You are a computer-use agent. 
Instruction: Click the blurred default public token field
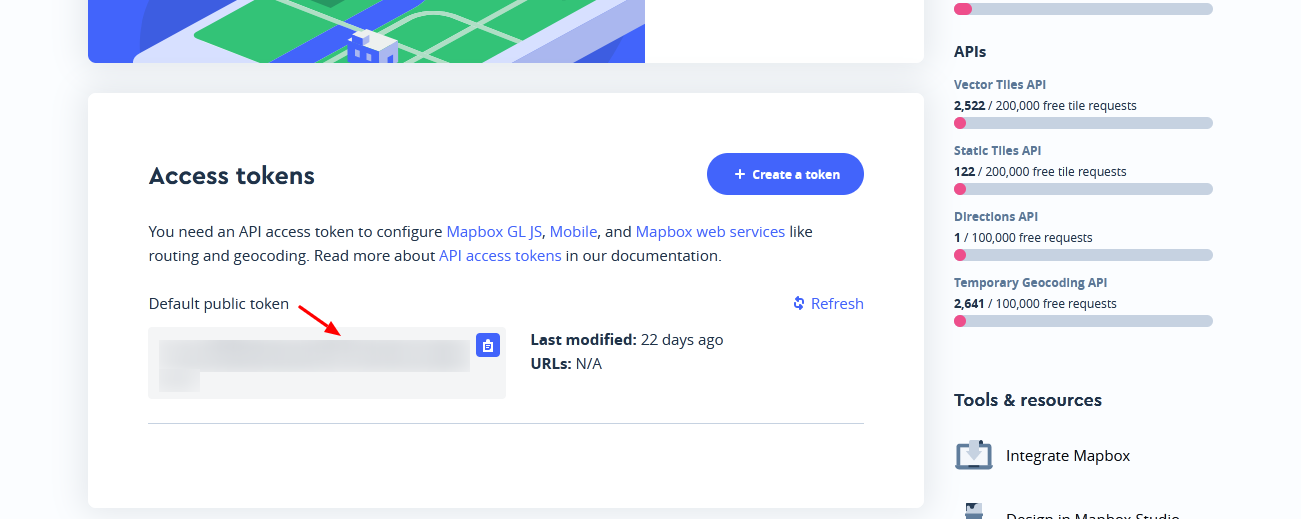point(314,357)
